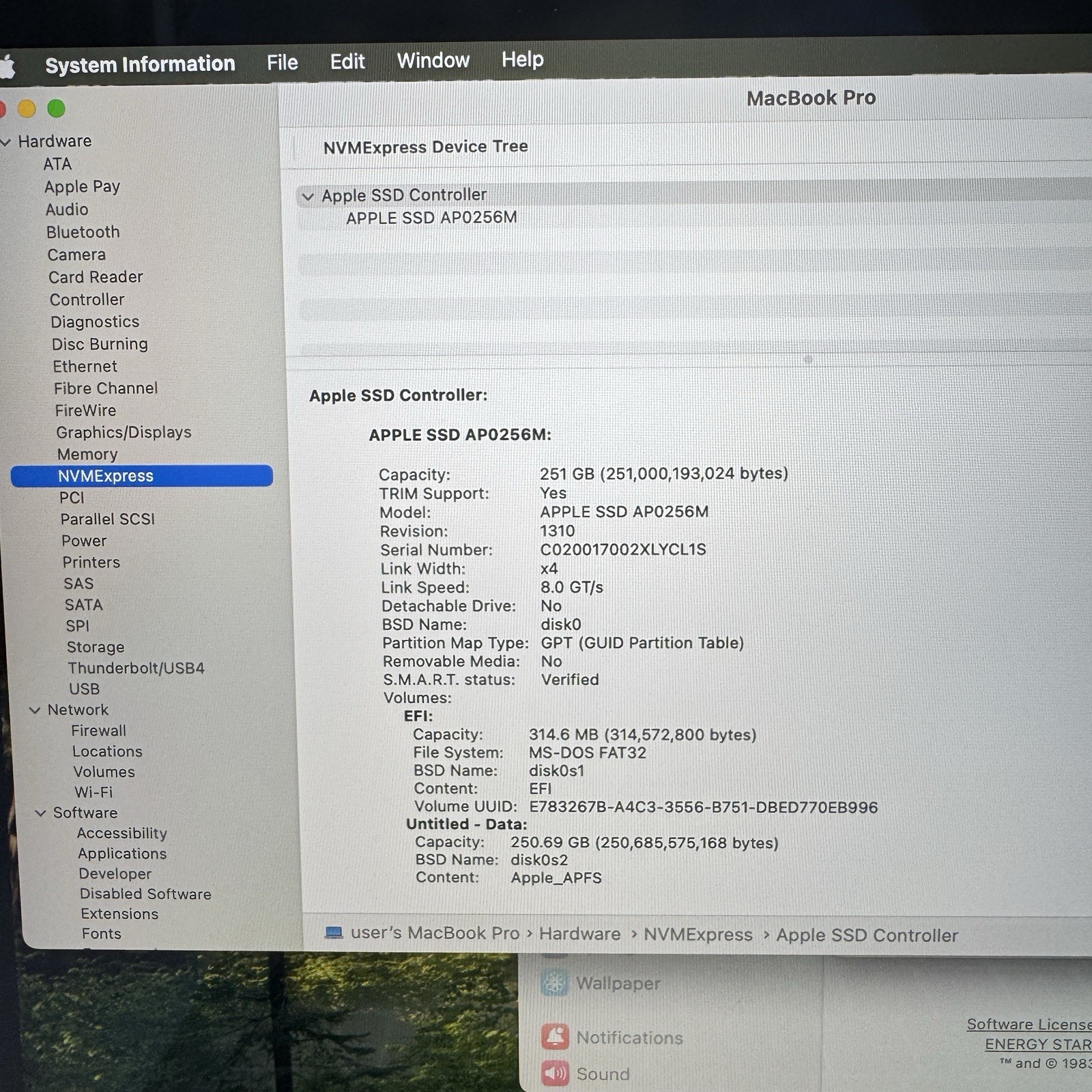1092x1092 pixels.
Task: Select Ethernet in the sidebar
Action: click(x=85, y=367)
